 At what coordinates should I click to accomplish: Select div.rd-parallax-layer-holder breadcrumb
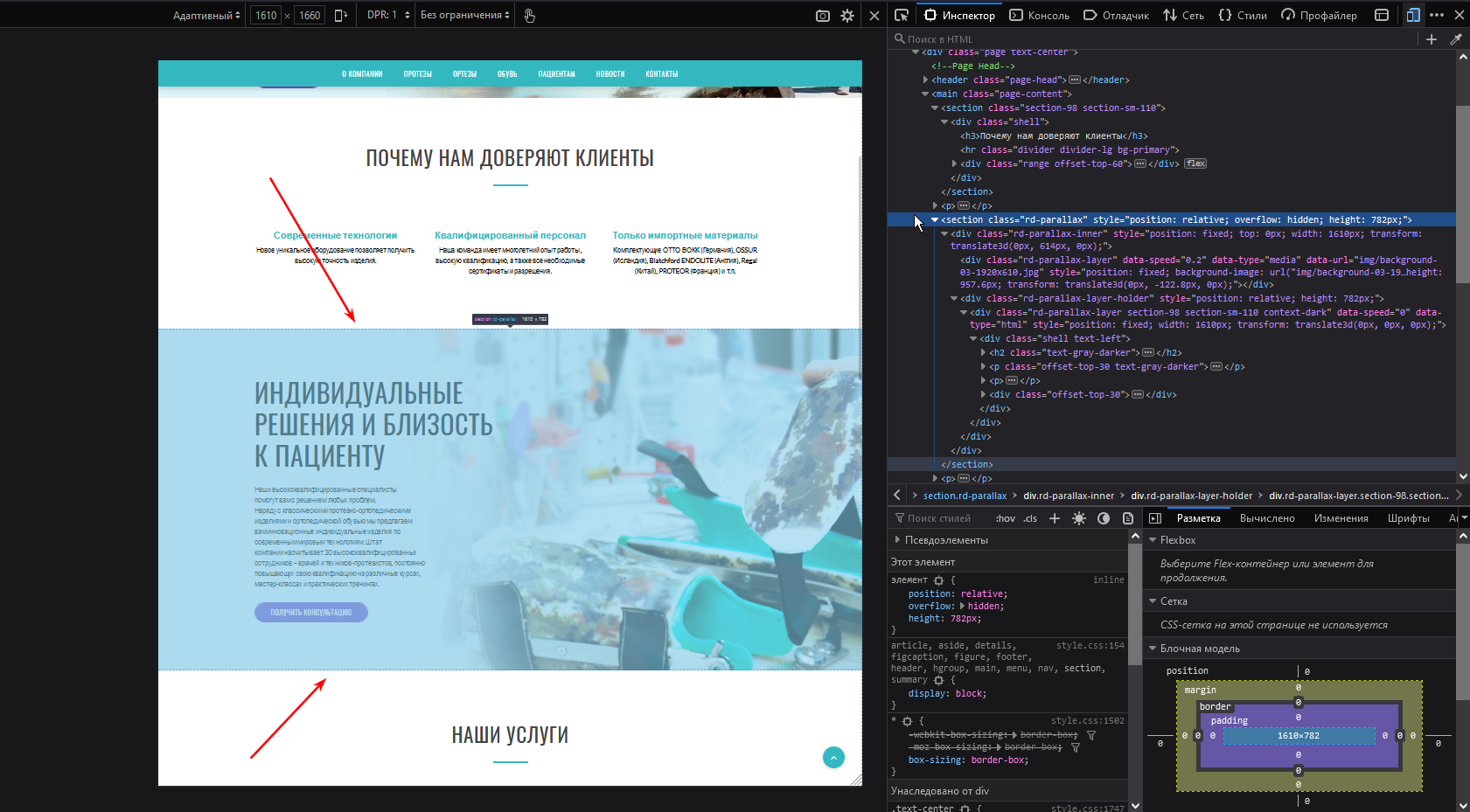point(1191,496)
